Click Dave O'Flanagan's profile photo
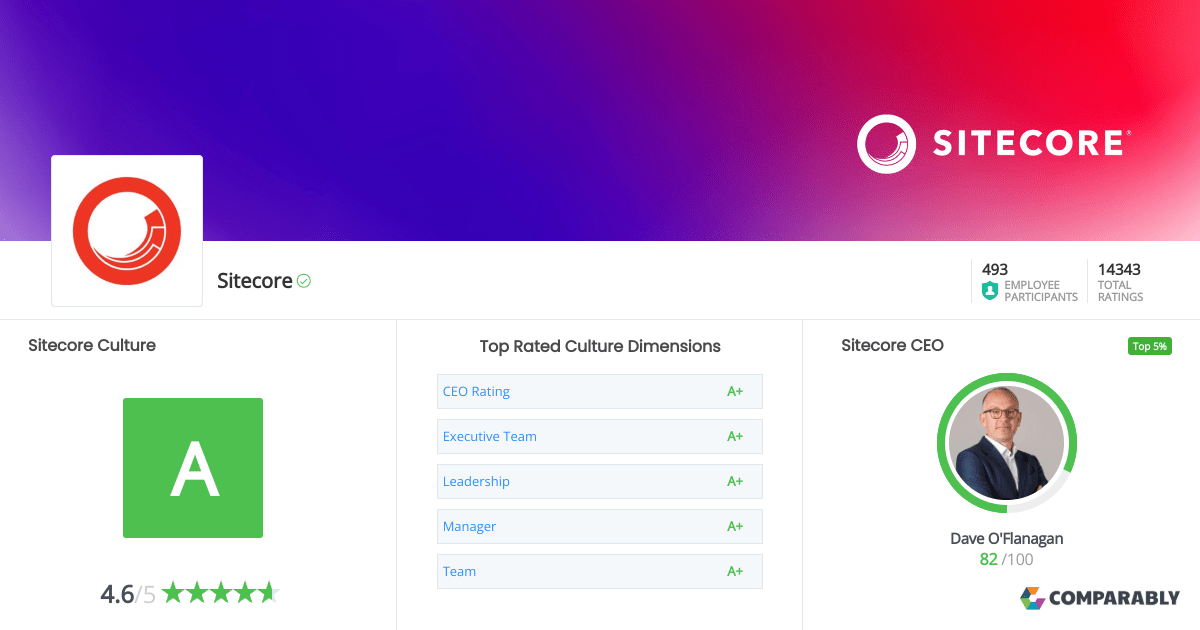Screen dimensions: 1200x630 (x=1006, y=442)
